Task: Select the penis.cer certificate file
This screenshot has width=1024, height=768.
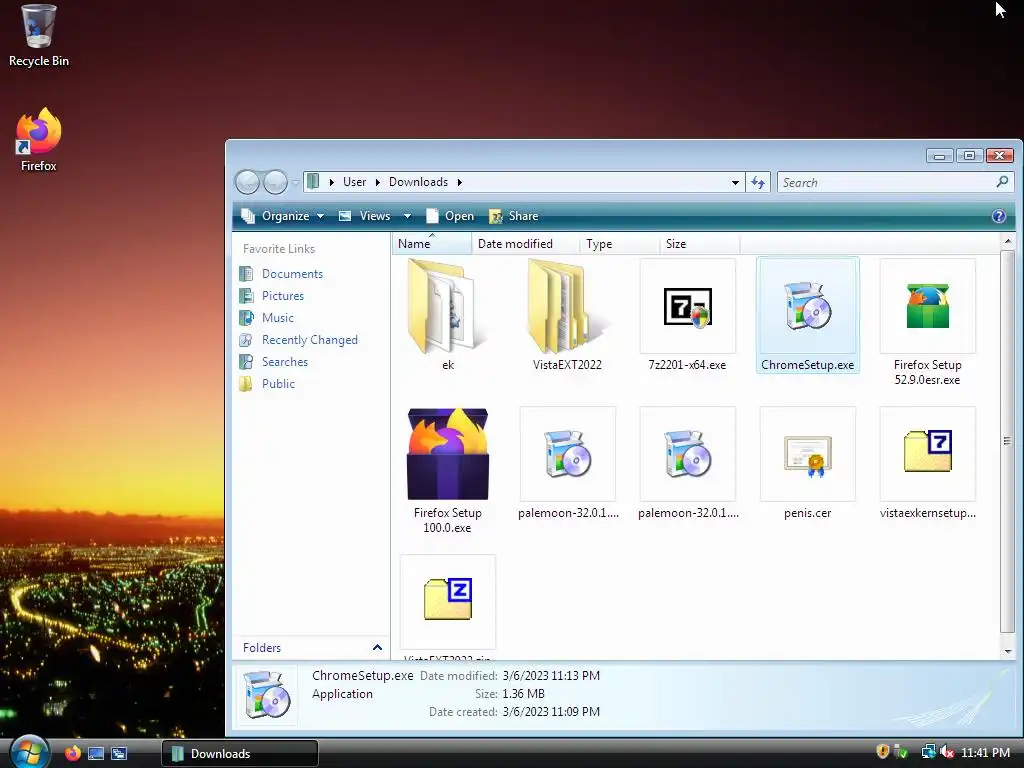Action: click(x=807, y=463)
